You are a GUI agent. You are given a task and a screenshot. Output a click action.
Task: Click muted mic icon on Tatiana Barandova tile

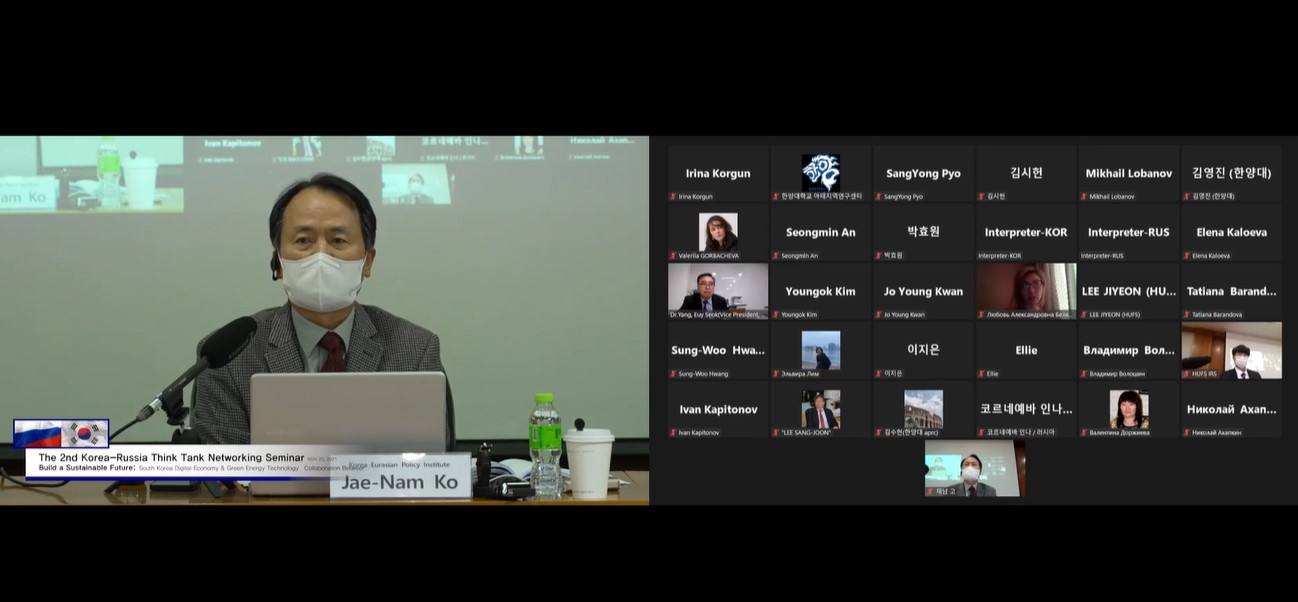(x=1186, y=315)
